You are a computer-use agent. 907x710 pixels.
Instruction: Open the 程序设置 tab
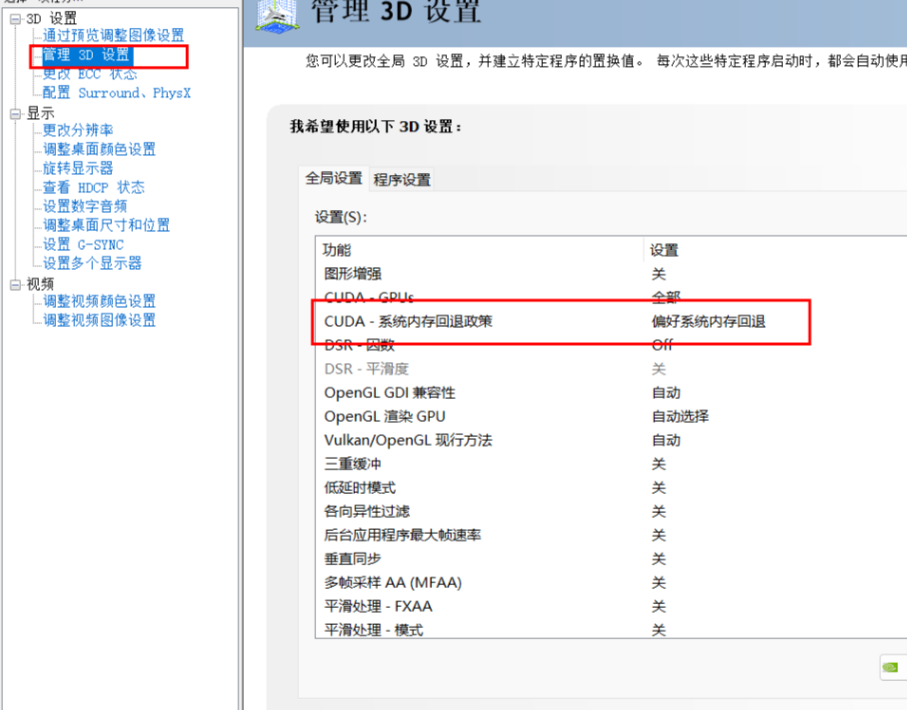pos(402,180)
